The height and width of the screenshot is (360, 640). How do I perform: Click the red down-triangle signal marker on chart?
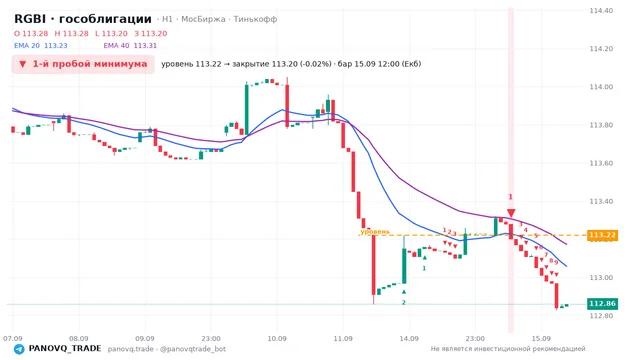(x=511, y=213)
